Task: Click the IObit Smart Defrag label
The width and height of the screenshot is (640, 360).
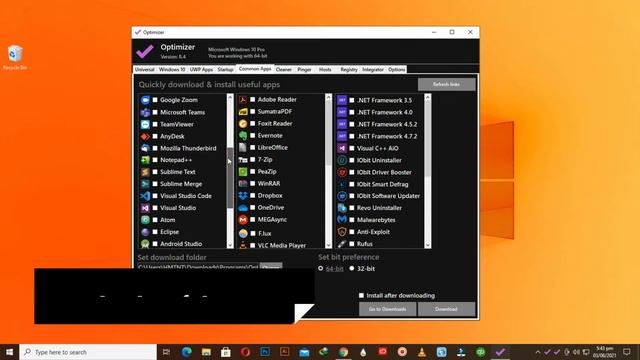Action: 382,184
